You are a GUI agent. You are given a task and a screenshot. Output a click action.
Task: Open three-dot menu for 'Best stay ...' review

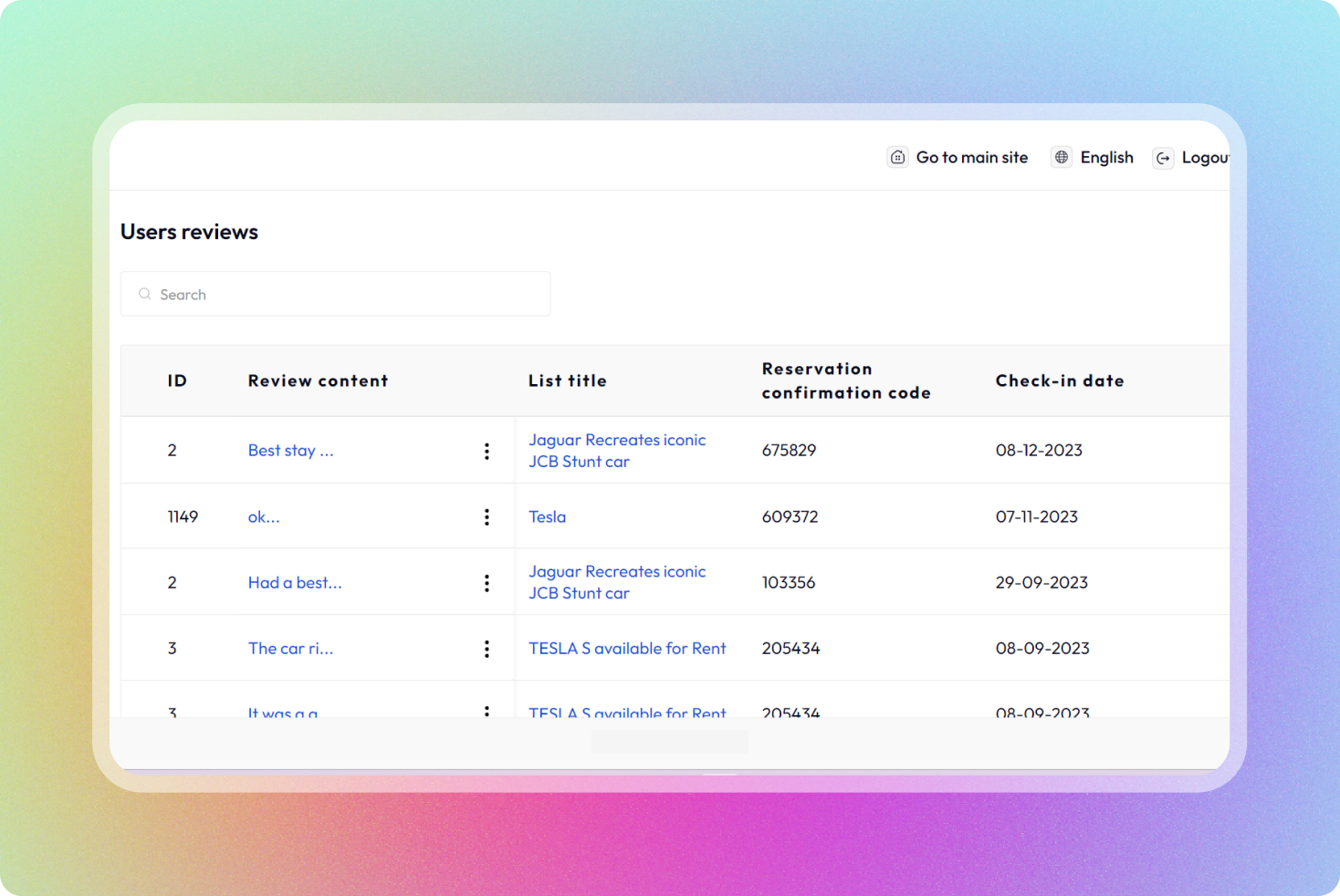tap(487, 451)
